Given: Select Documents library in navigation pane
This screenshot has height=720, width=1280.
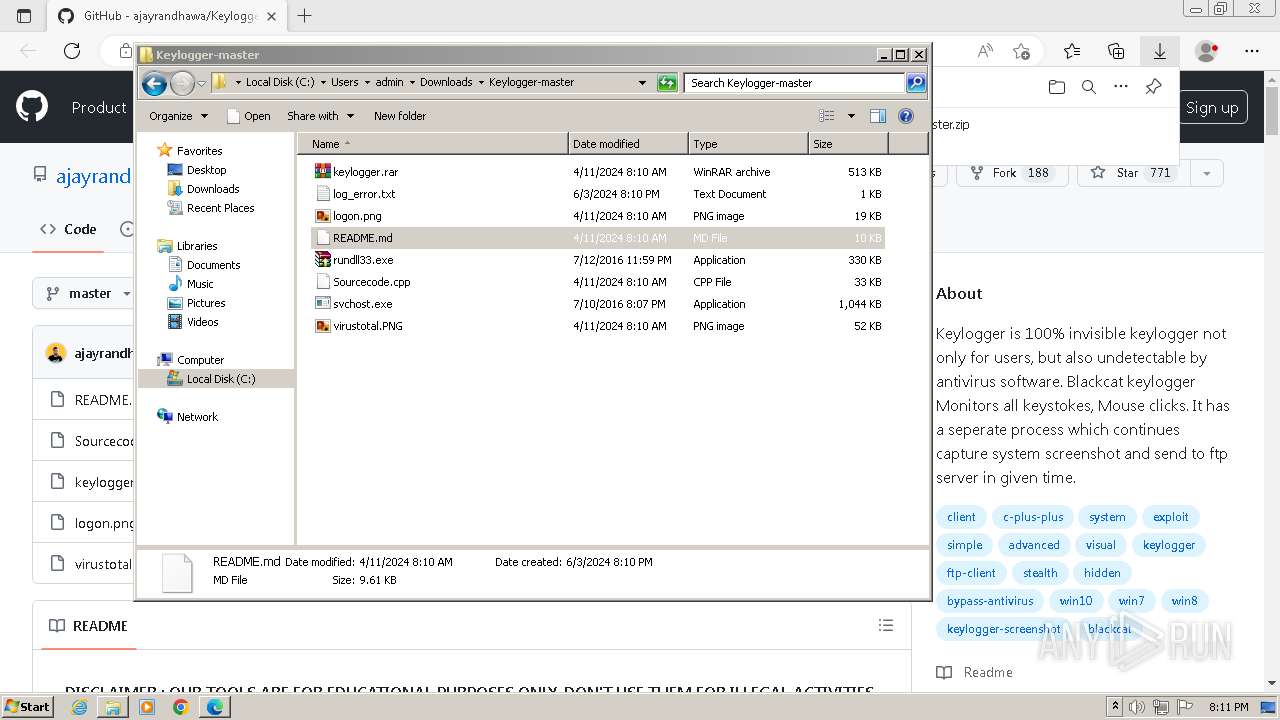Looking at the screenshot, I should click(213, 265).
